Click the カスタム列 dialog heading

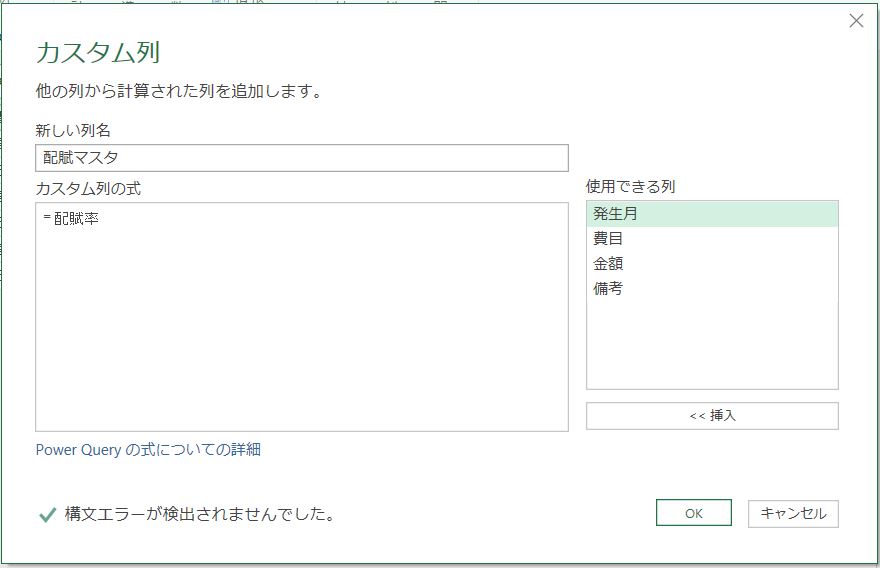tap(98, 53)
